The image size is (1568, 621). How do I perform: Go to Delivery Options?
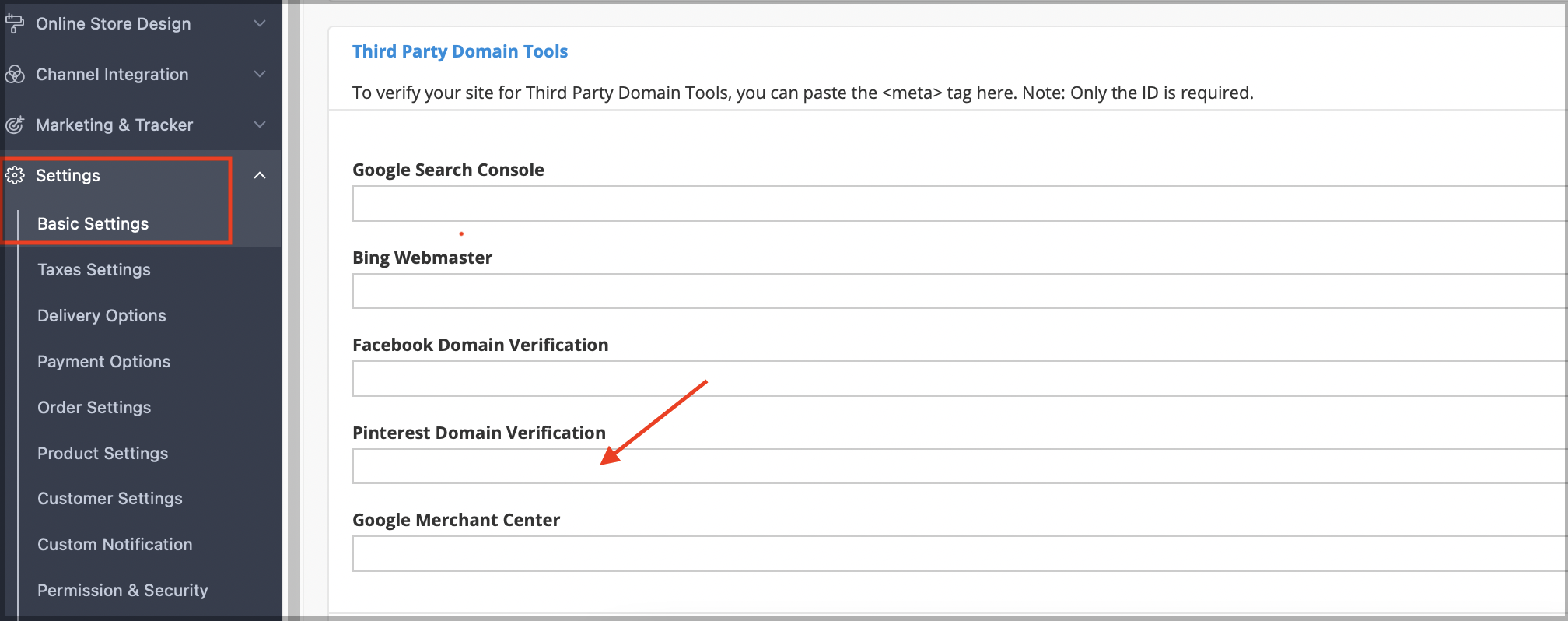pyautogui.click(x=102, y=315)
